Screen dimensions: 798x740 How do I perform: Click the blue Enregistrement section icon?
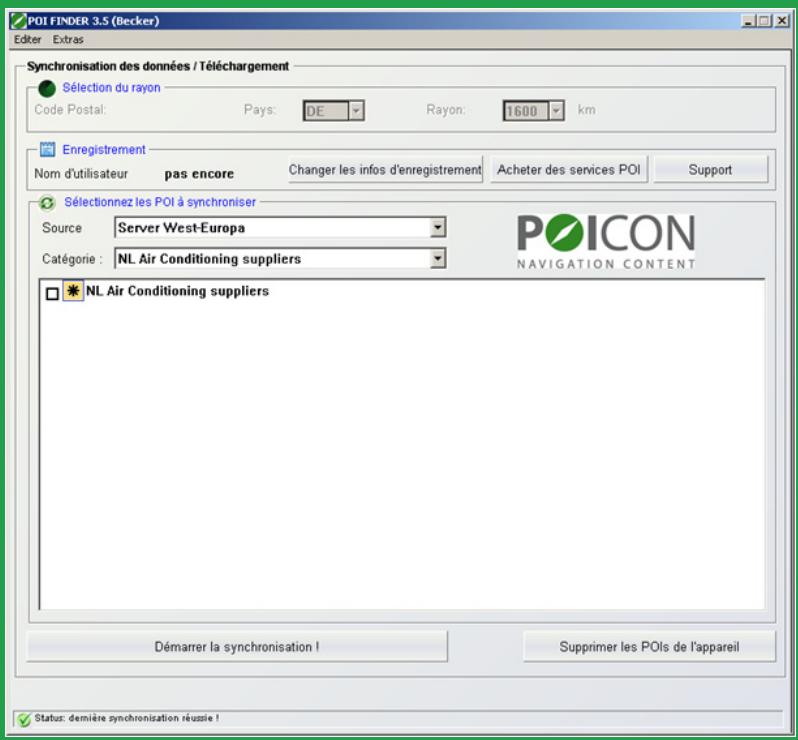[x=47, y=149]
